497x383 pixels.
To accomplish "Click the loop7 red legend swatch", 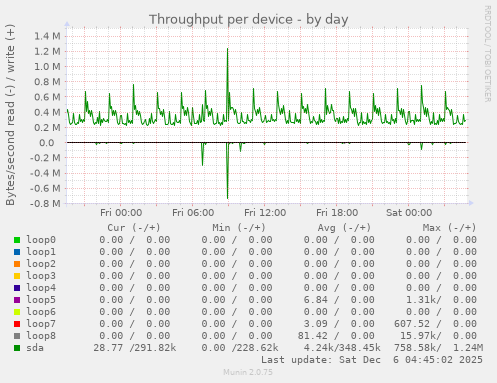I will pyautogui.click(x=17, y=324).
